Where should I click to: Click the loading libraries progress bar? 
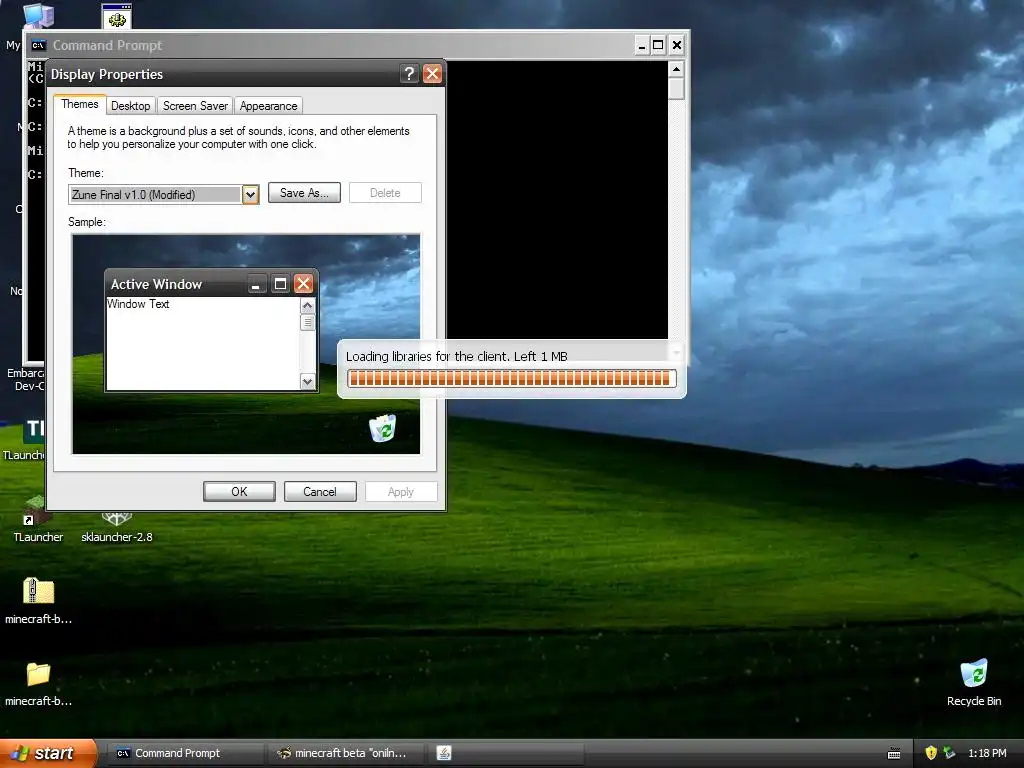(511, 378)
